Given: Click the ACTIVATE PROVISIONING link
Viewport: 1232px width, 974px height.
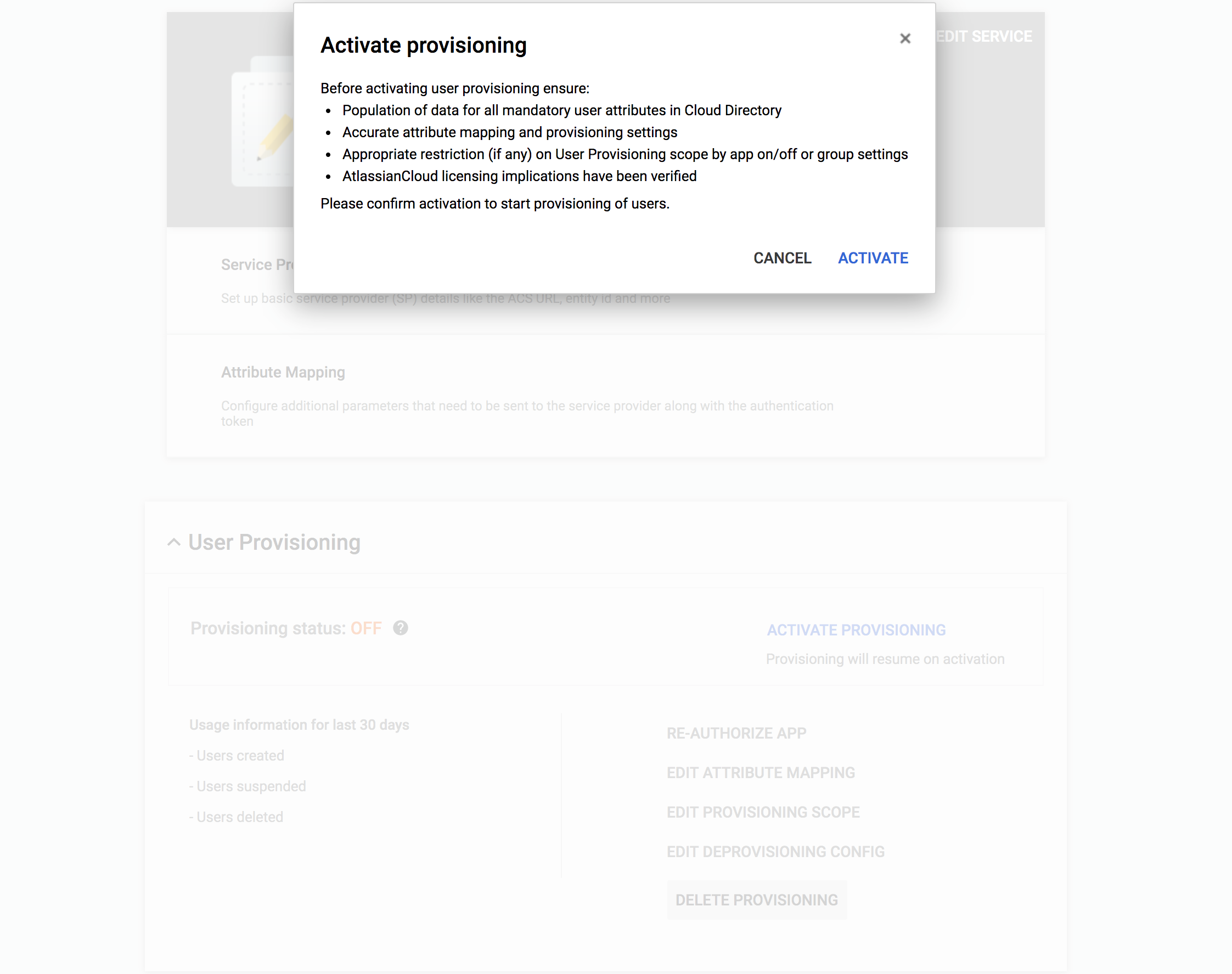Looking at the screenshot, I should pos(855,630).
